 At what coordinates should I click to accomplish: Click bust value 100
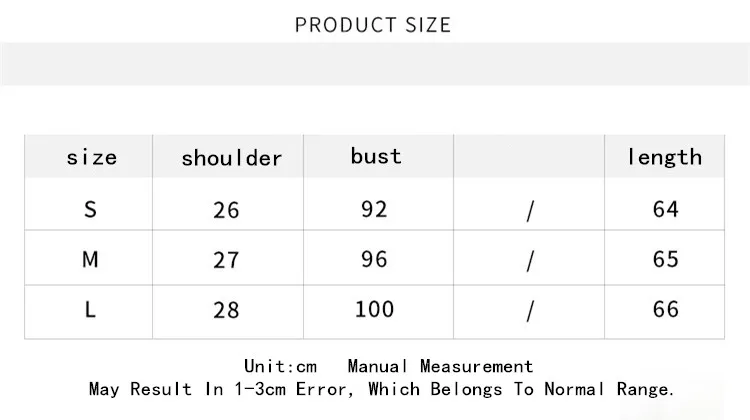point(375,309)
